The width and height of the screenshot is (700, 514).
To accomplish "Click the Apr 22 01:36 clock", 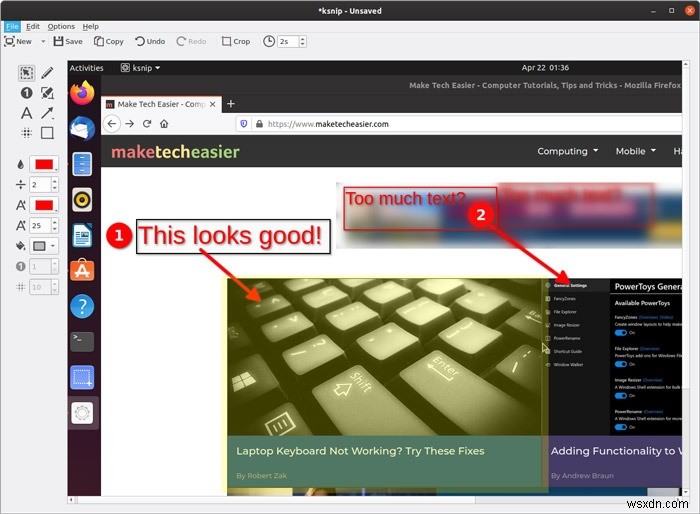I will (545, 67).
